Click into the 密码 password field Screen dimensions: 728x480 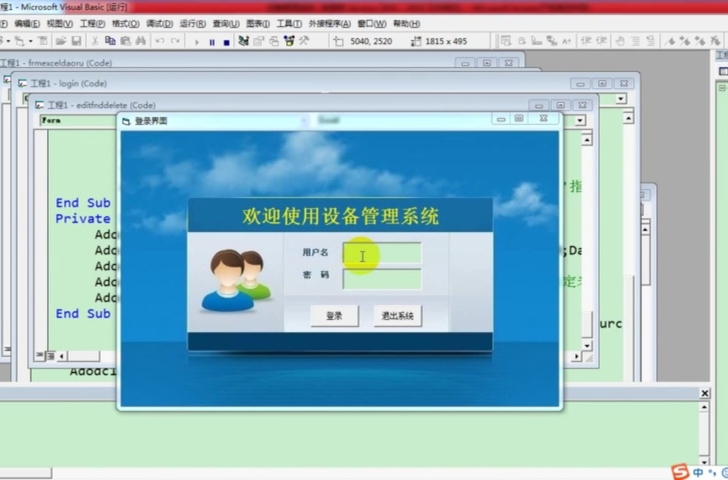[382, 279]
